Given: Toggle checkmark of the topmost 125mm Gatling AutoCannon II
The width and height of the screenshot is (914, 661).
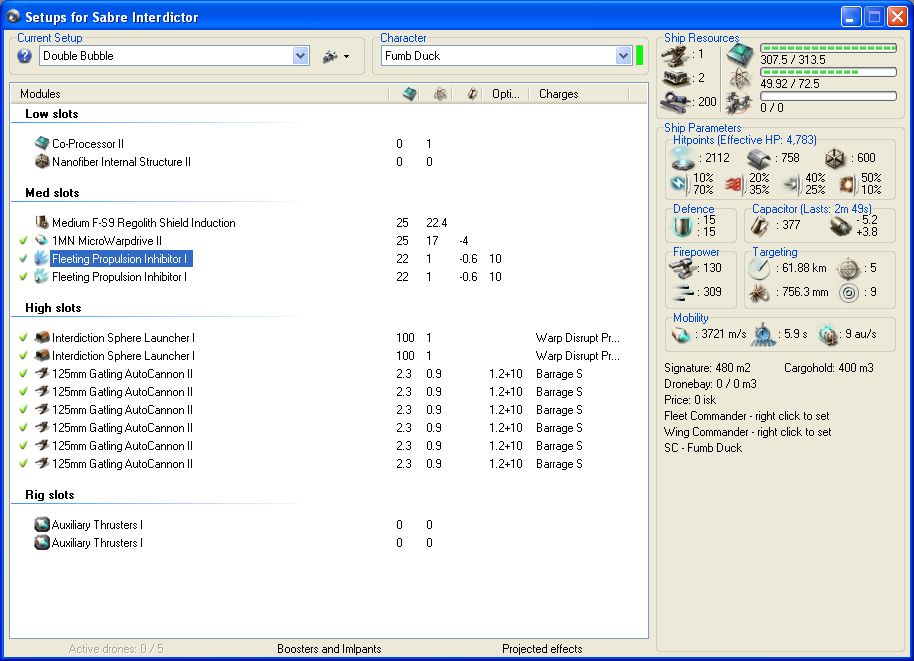Looking at the screenshot, I should [23, 373].
